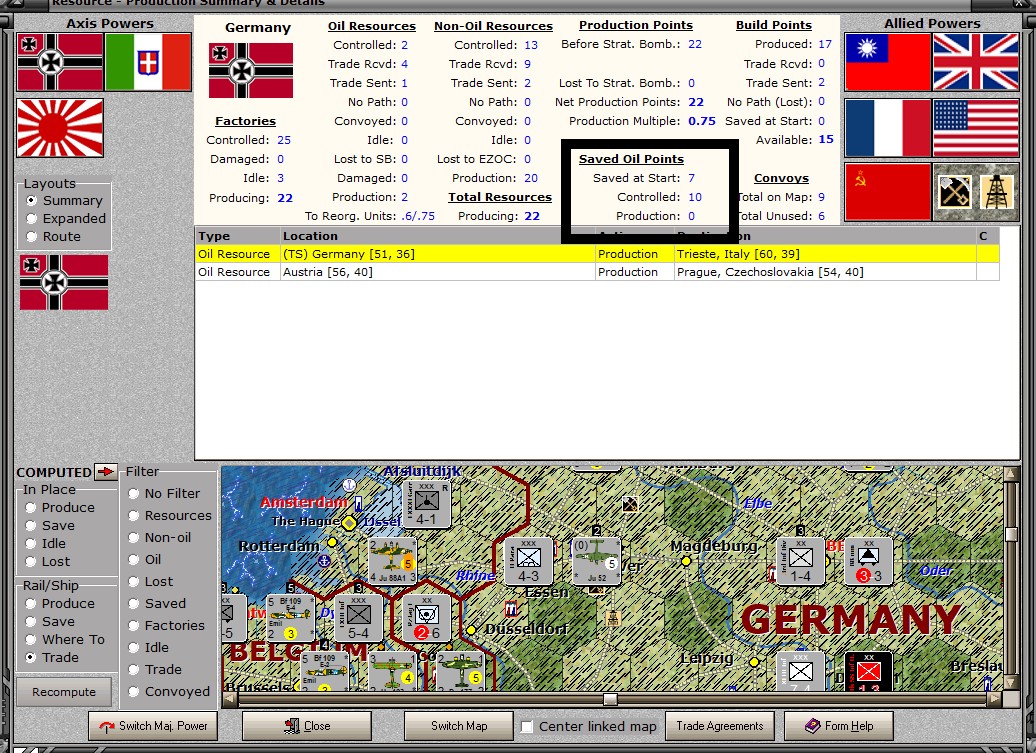Select the black counter with red box near Breslau

pyautogui.click(x=868, y=672)
